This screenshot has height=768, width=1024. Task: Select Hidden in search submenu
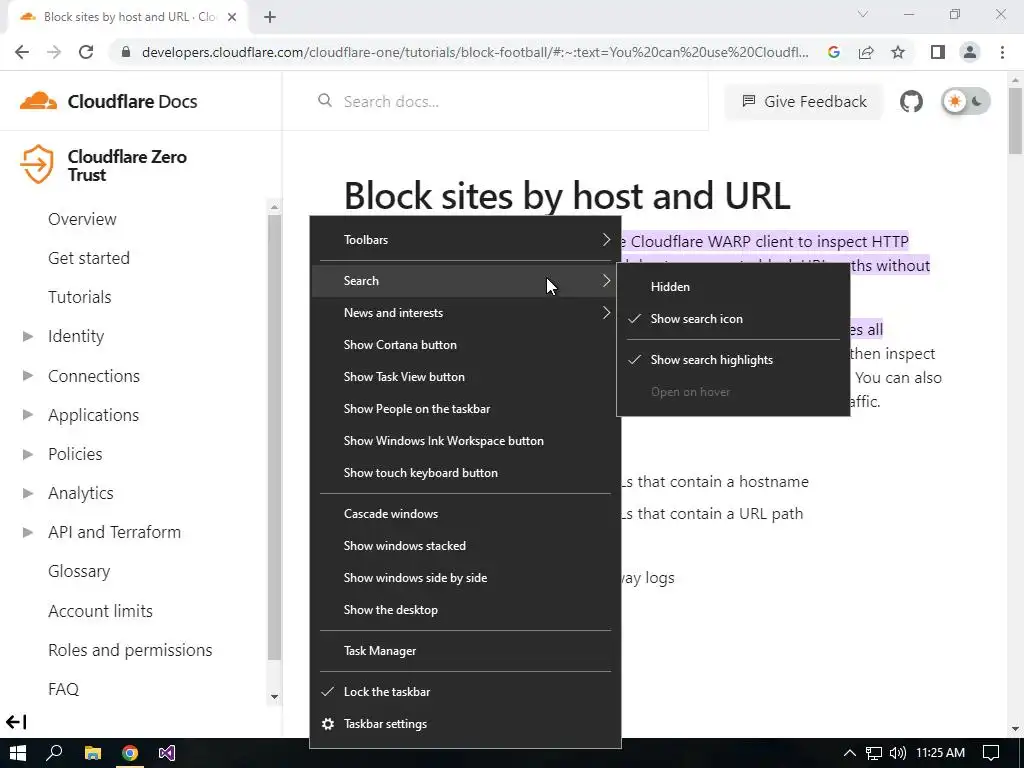click(x=733, y=287)
